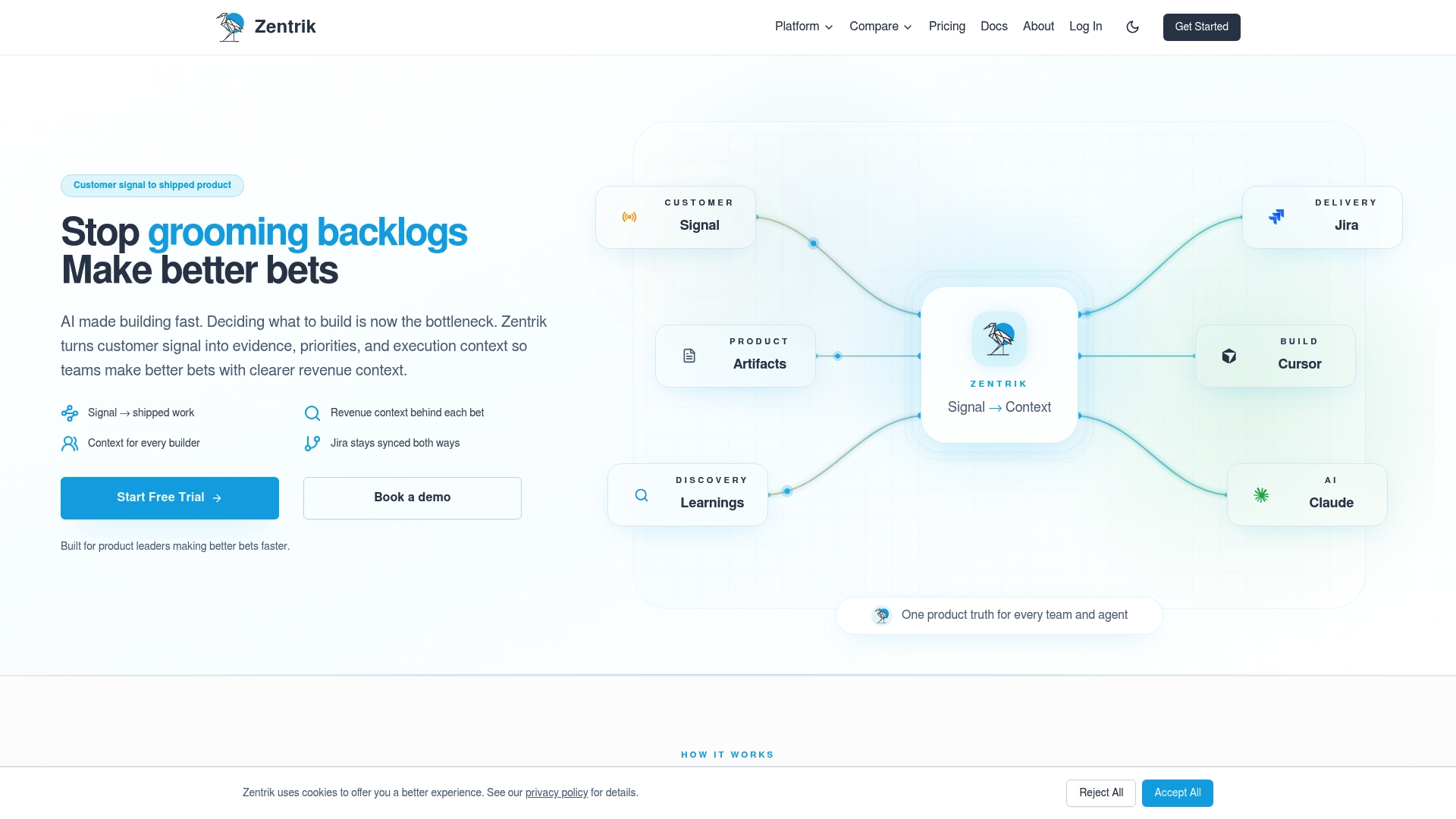Screen dimensions: 1456x819
Task: Click 'Jira stays synced both ways' text
Action: [x=395, y=444]
